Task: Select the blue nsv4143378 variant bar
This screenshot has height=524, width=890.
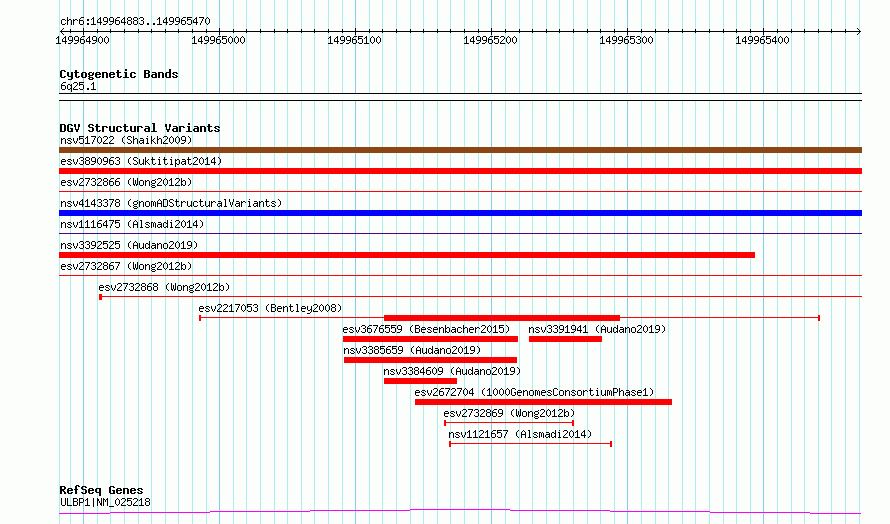Action: 460,213
